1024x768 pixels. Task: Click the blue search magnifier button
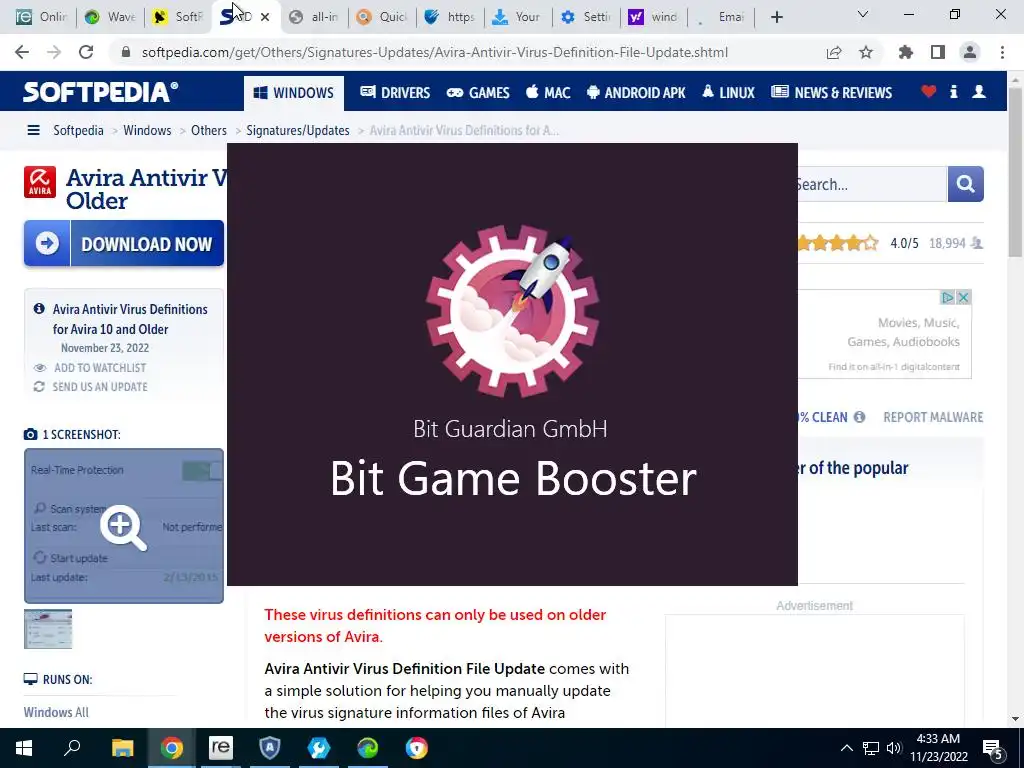(x=965, y=184)
